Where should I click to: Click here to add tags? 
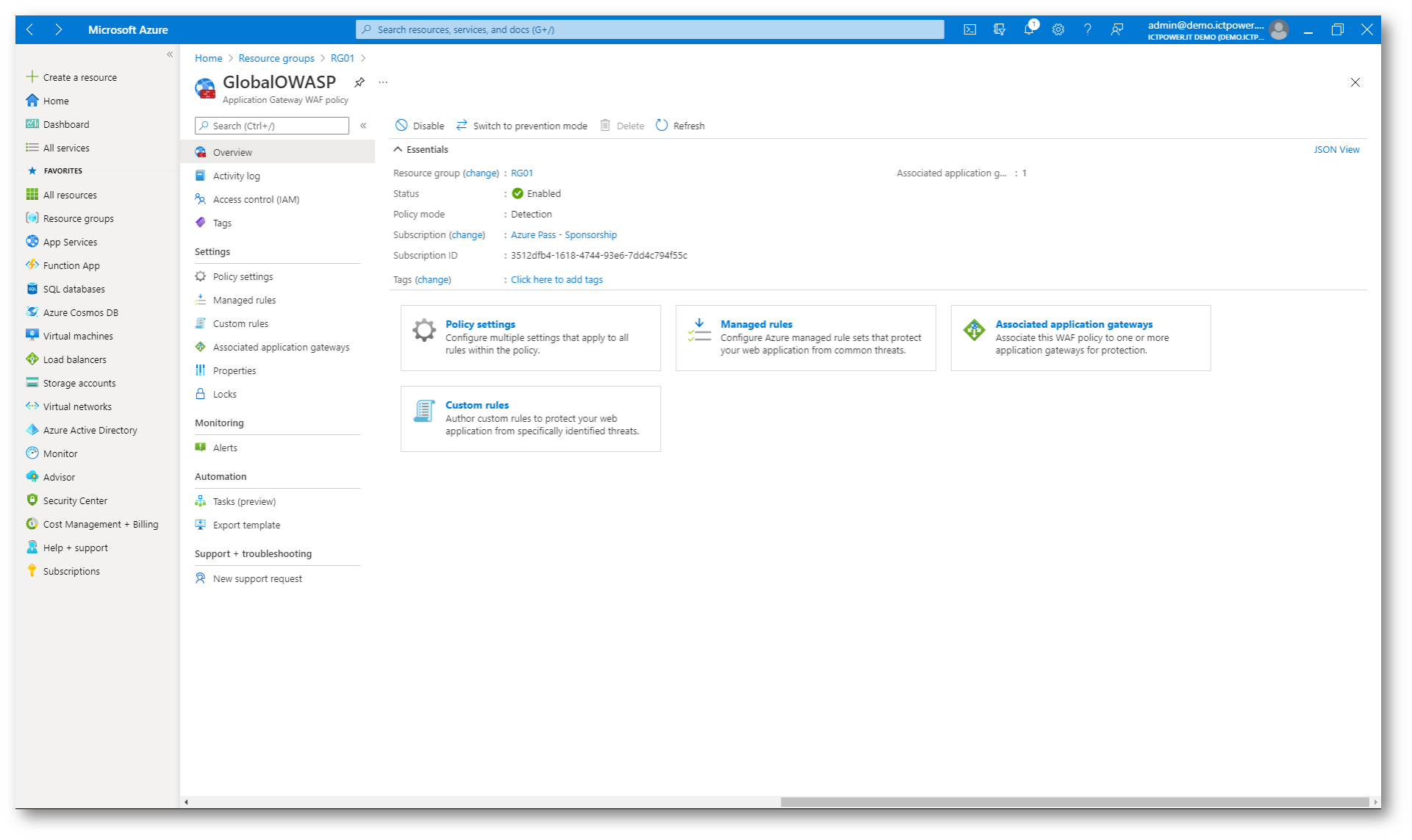[556, 279]
